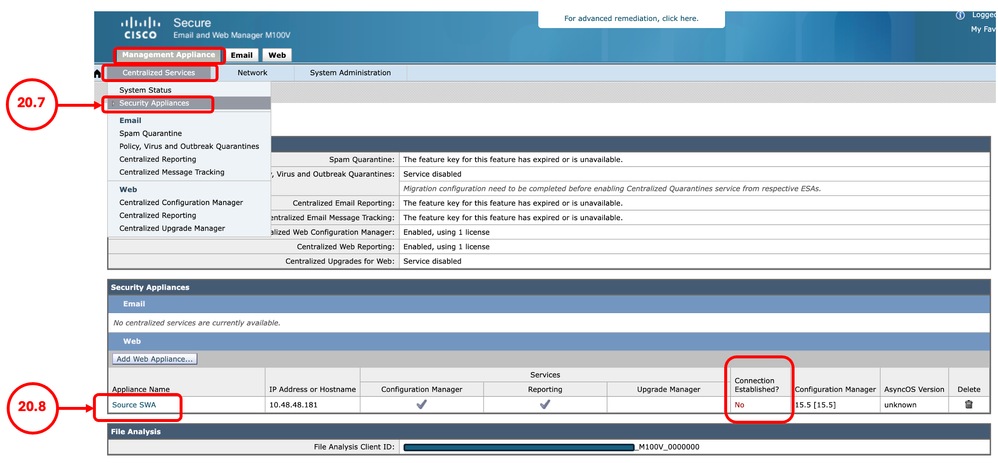Select Centralized Message Tracking menu item
Screen dimensions: 998x463
click(x=172, y=172)
